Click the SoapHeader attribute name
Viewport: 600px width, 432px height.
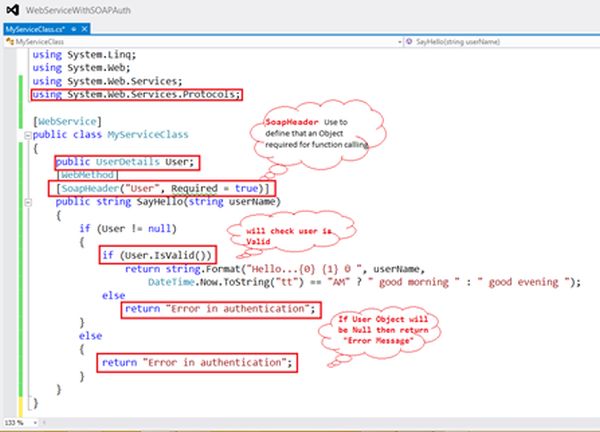pyautogui.click(x=91, y=189)
